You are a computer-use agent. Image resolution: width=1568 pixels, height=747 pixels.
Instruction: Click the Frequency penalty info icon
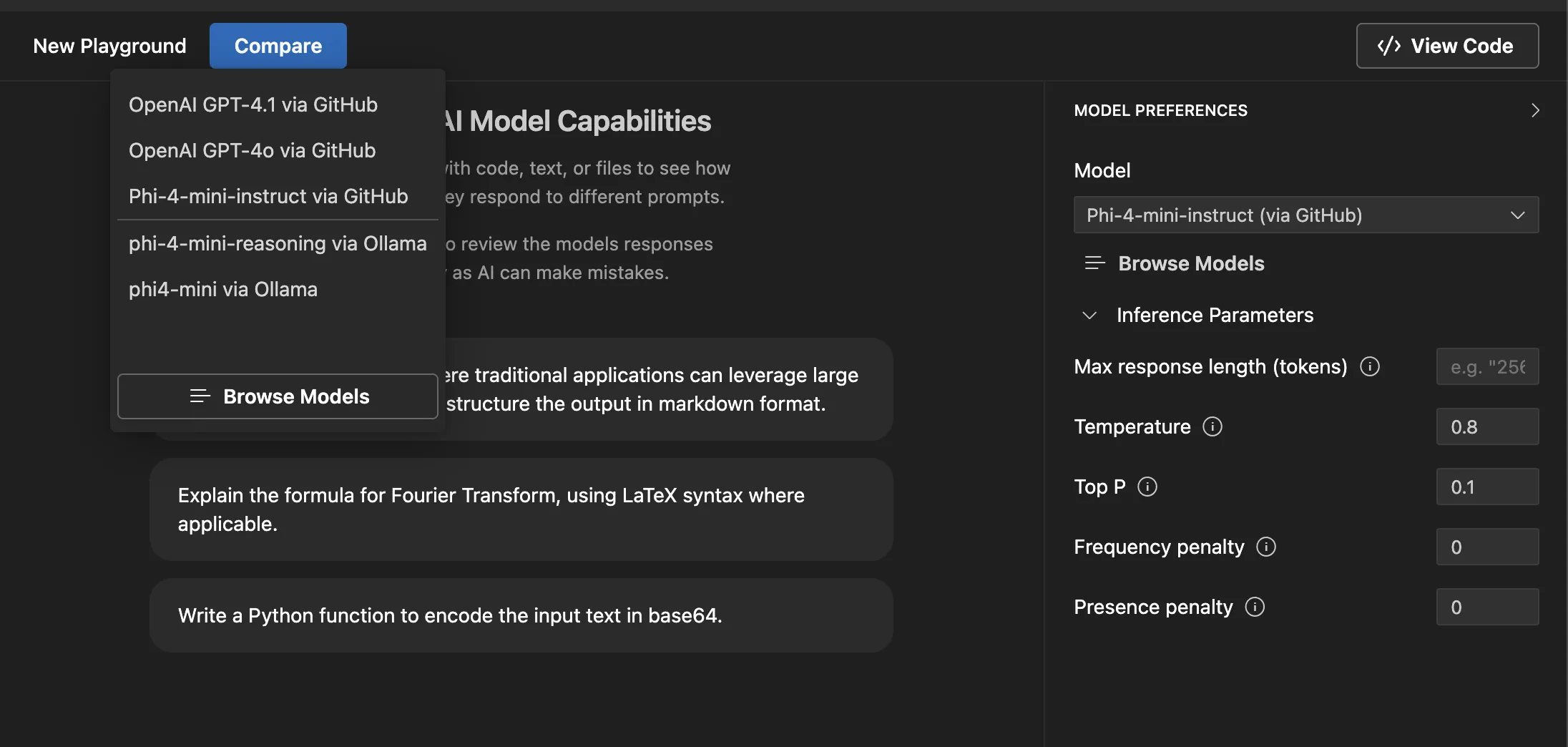(1266, 547)
